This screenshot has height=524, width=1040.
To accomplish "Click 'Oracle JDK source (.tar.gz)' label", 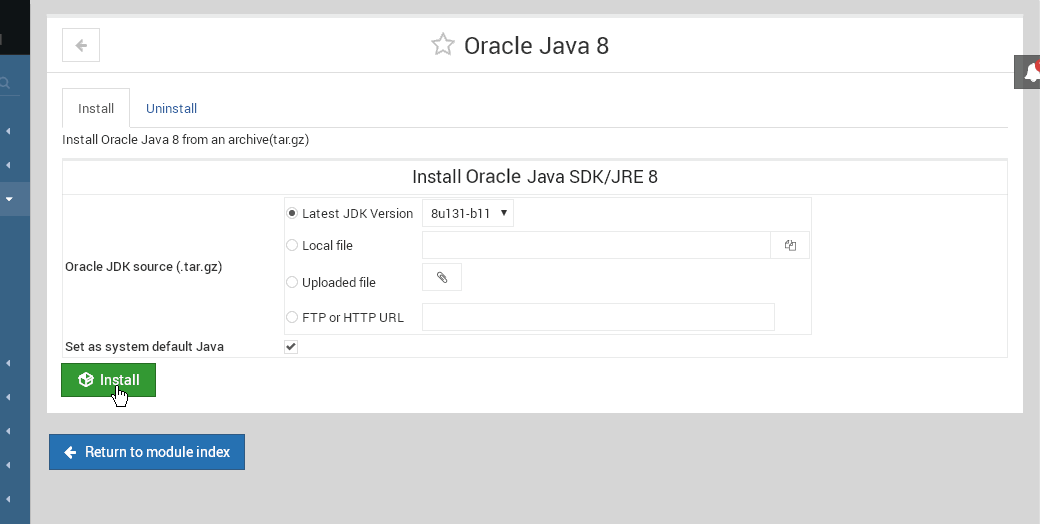I will tap(143, 267).
